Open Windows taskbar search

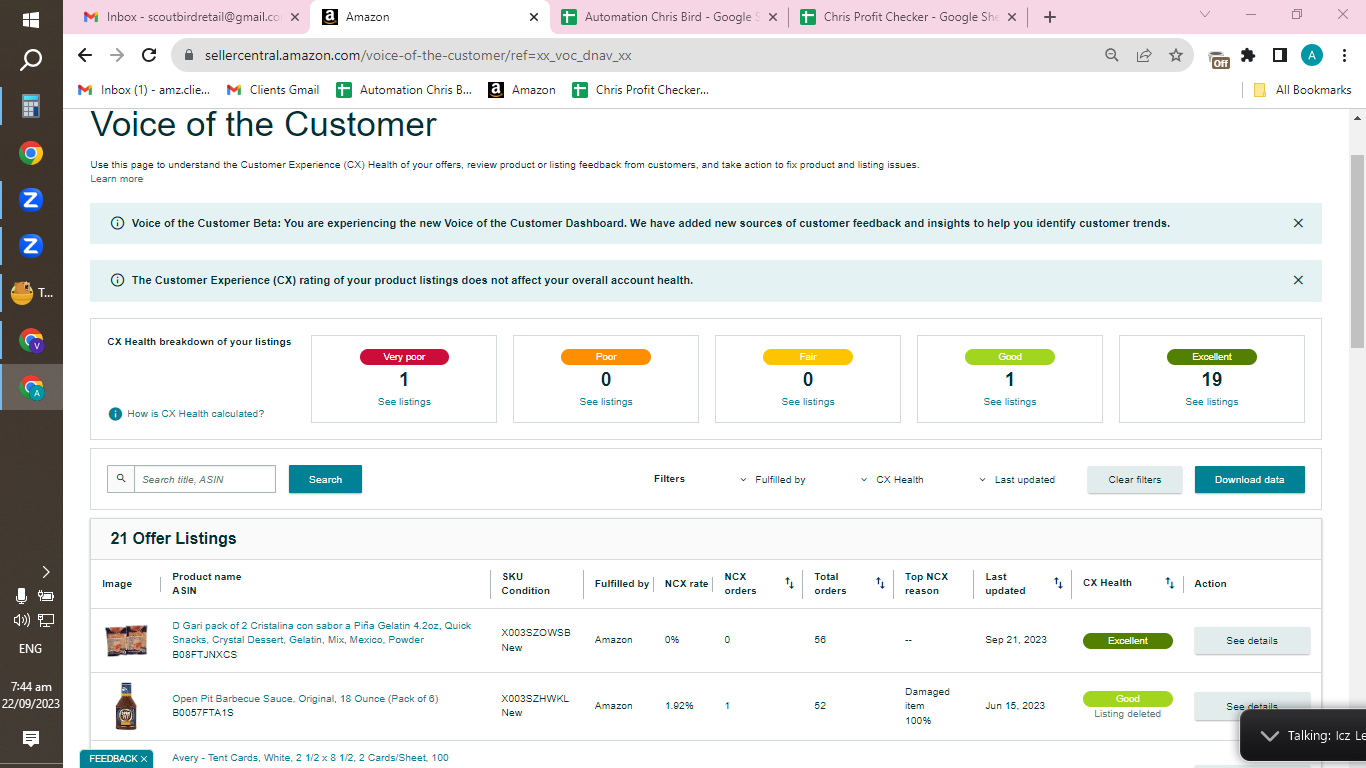31,61
